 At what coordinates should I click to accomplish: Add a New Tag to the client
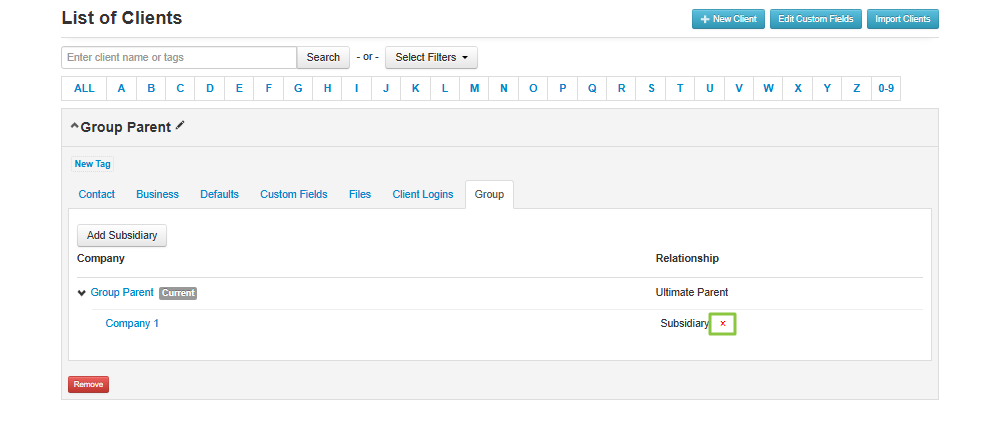coord(93,164)
